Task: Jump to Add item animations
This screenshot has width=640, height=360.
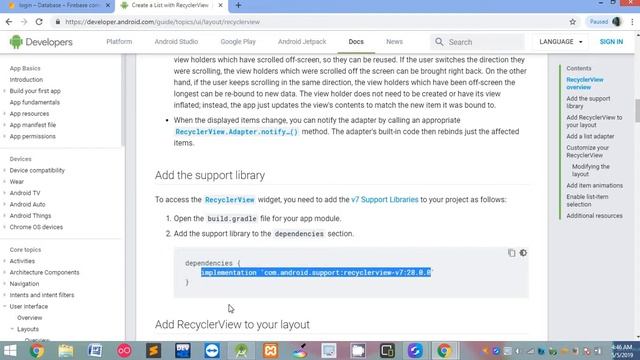Action: pyautogui.click(x=594, y=185)
